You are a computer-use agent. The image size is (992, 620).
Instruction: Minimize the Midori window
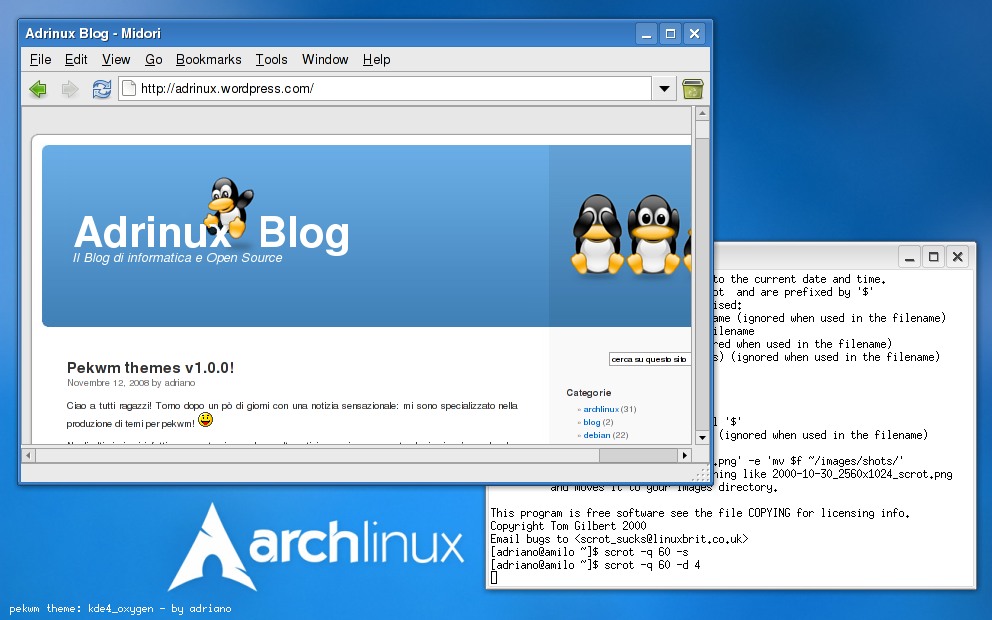646,34
